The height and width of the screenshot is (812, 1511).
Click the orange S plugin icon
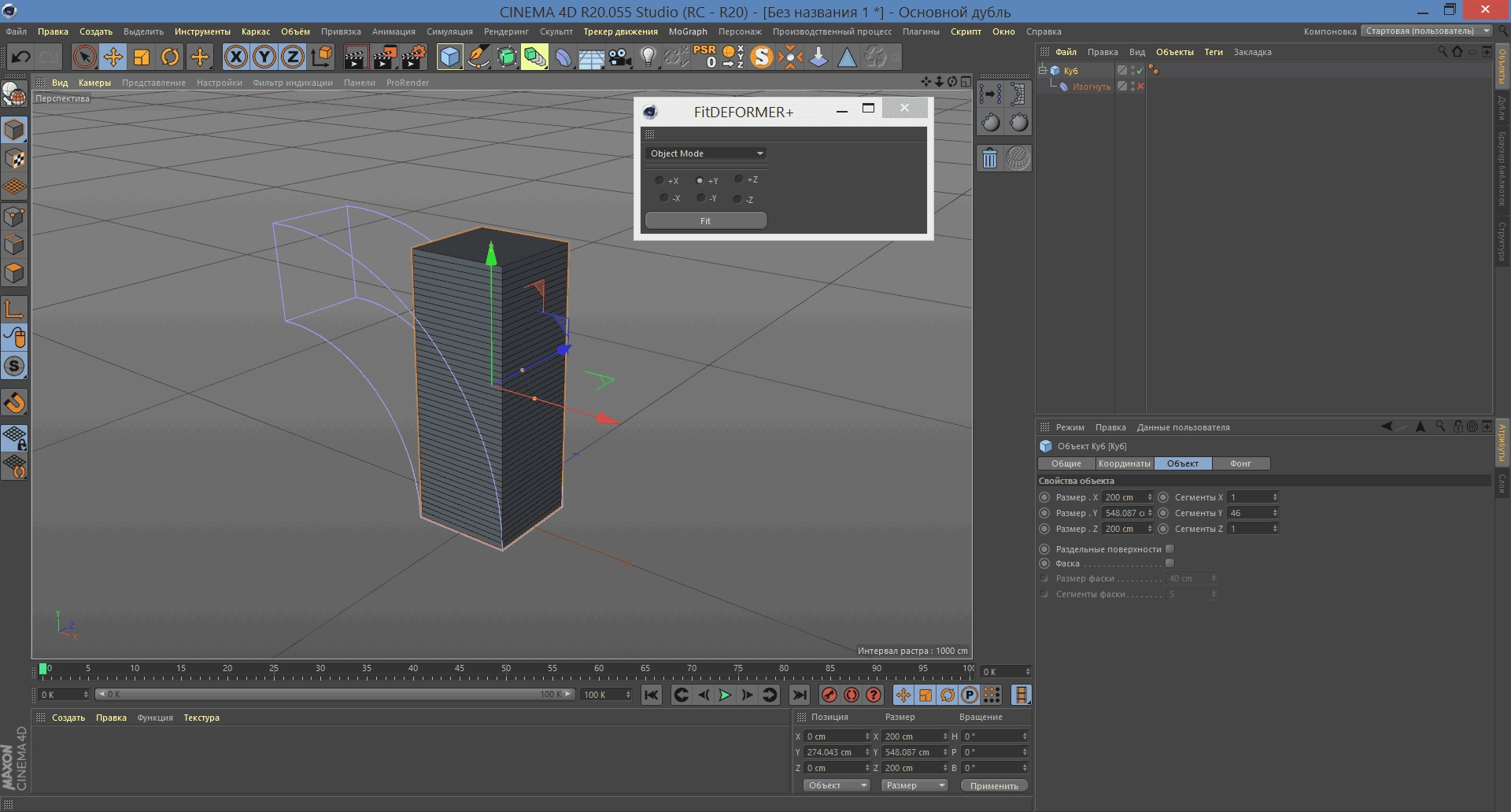761,57
